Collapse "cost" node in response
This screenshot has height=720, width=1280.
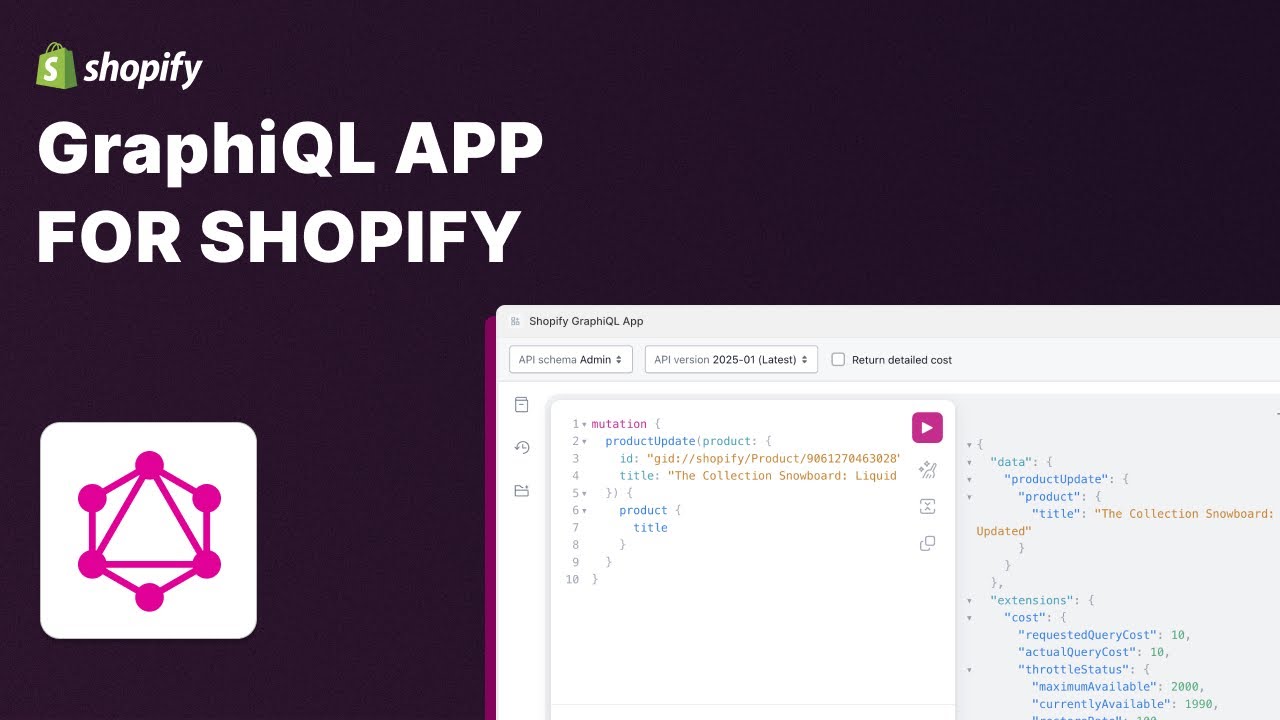pos(969,618)
